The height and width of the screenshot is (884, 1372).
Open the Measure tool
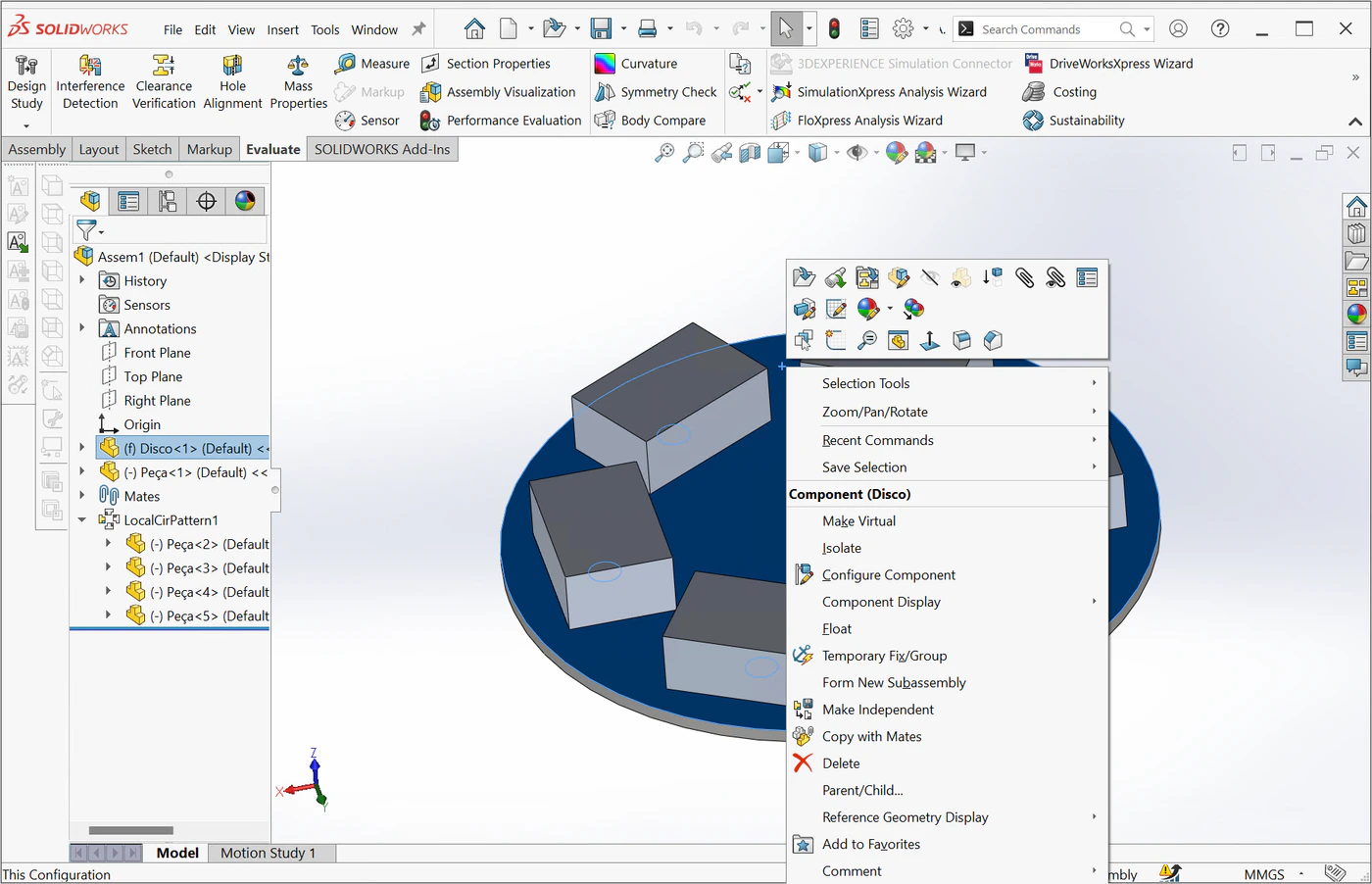click(372, 64)
